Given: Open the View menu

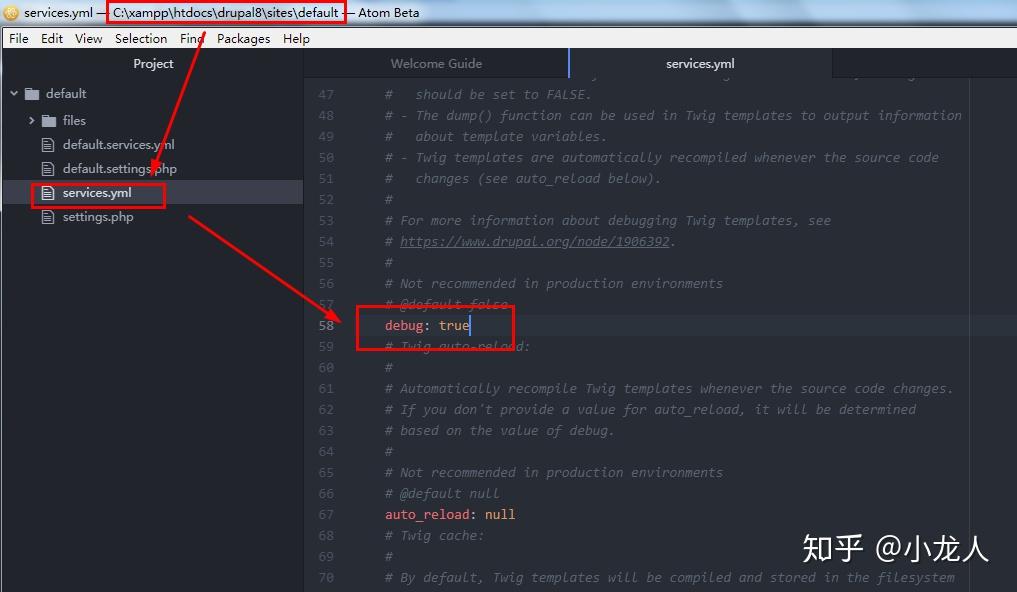Looking at the screenshot, I should [89, 39].
